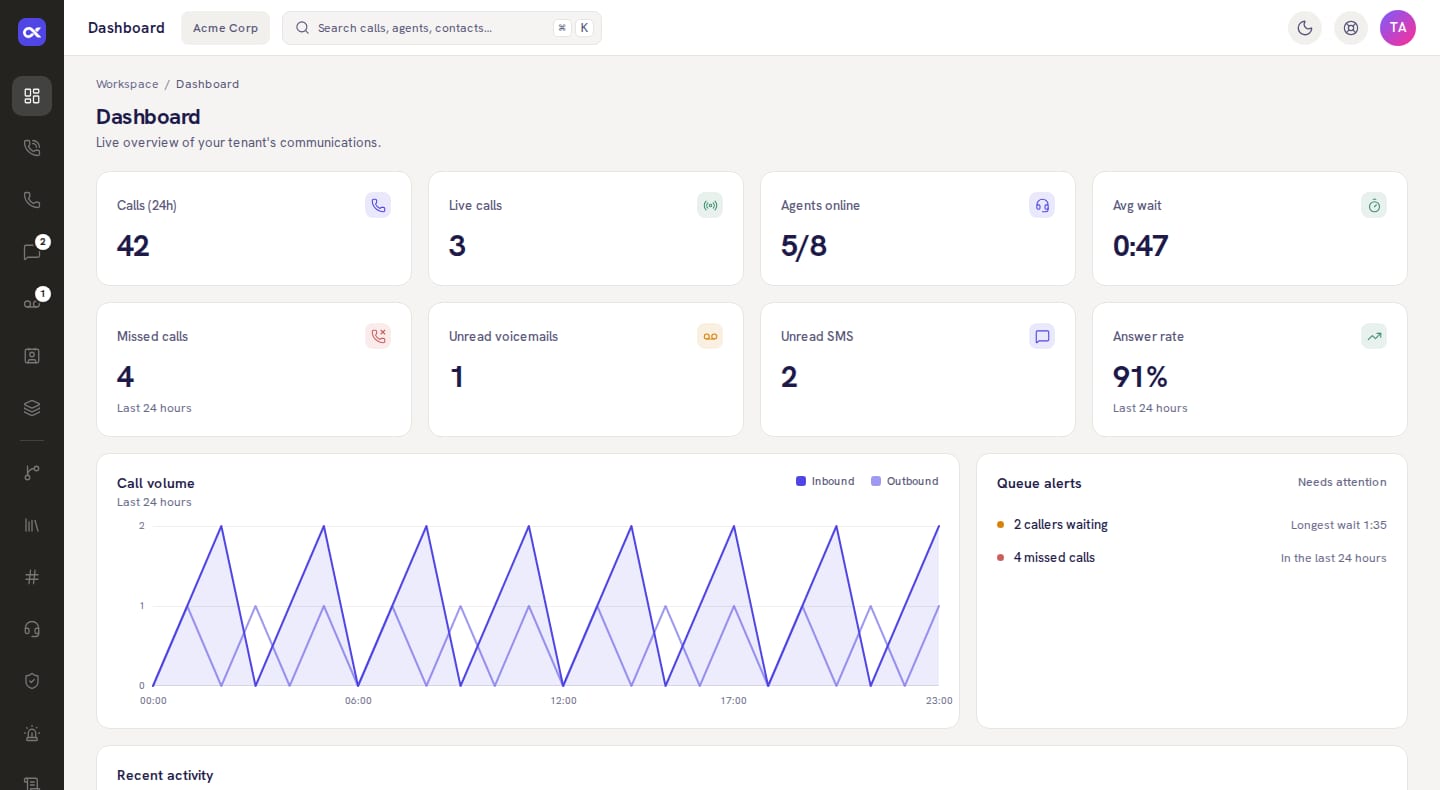Focus the search calls, agents, contacts field

442,28
